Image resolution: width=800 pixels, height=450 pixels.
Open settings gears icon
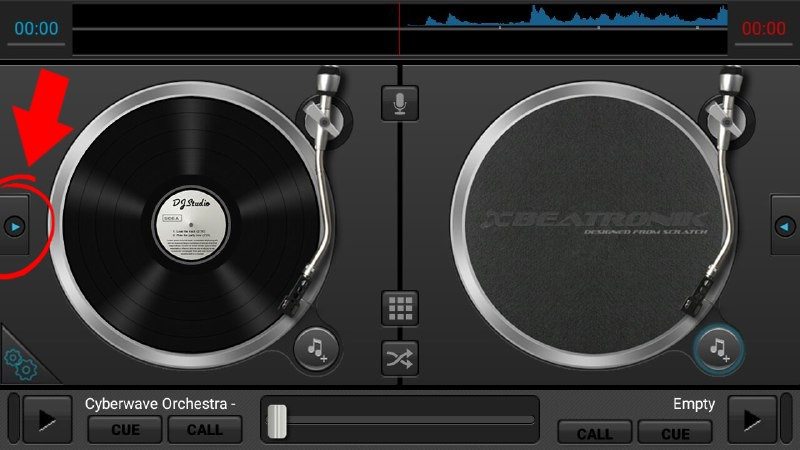(20, 363)
